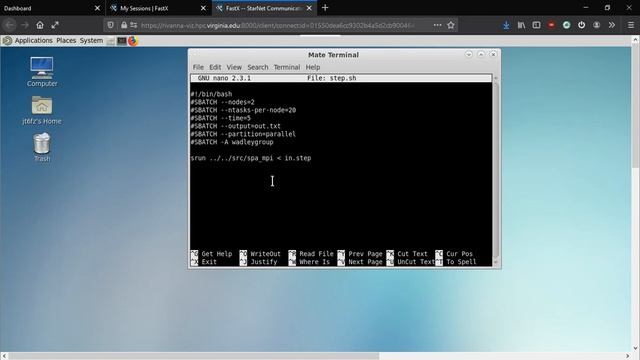Open the MATE Applications menu
640x360 pixels.
coord(33,40)
